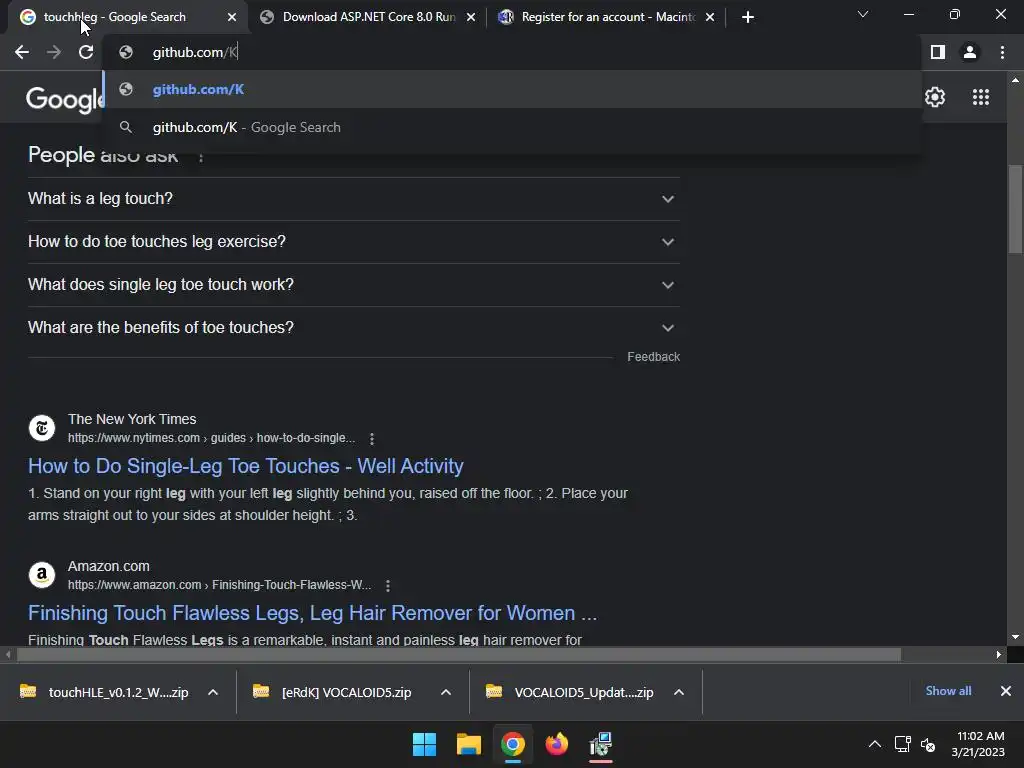
Task: Close the touchhleg Google Search tab
Action: [232, 17]
